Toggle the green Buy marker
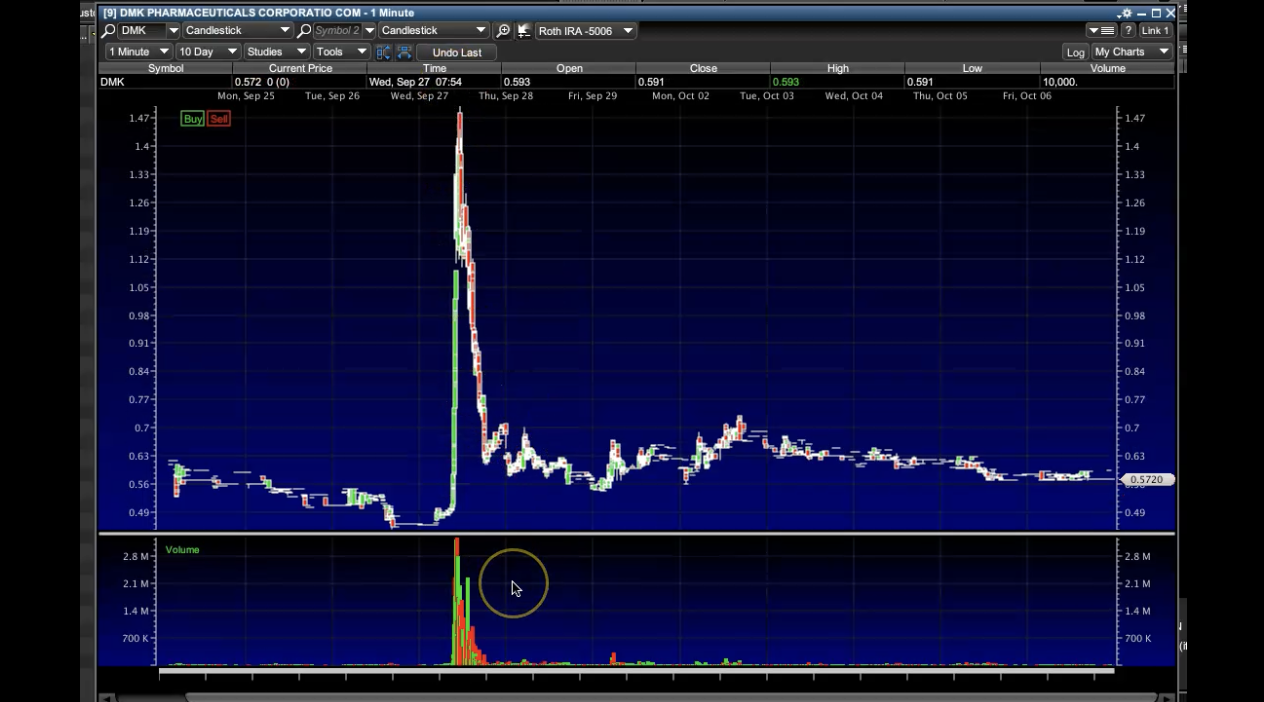 [x=192, y=119]
